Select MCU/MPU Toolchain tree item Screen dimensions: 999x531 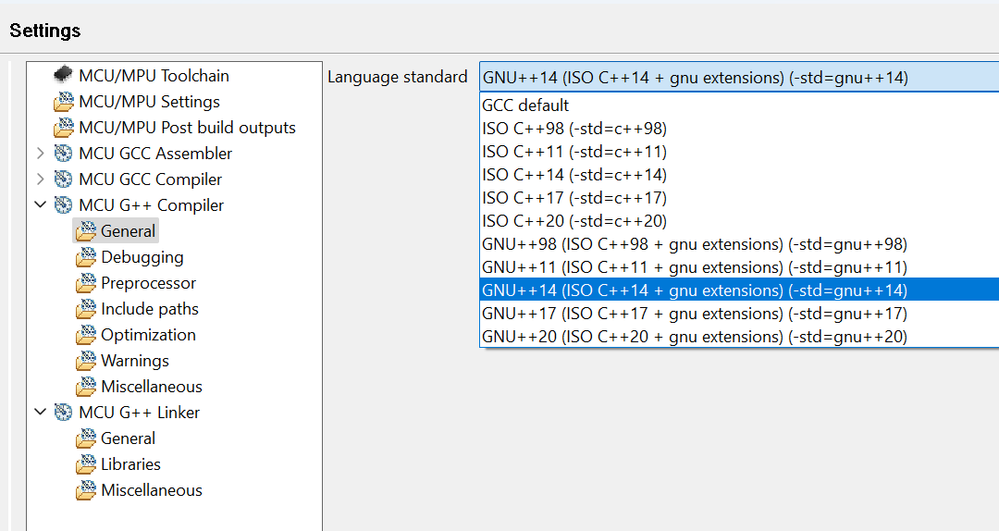[x=154, y=76]
